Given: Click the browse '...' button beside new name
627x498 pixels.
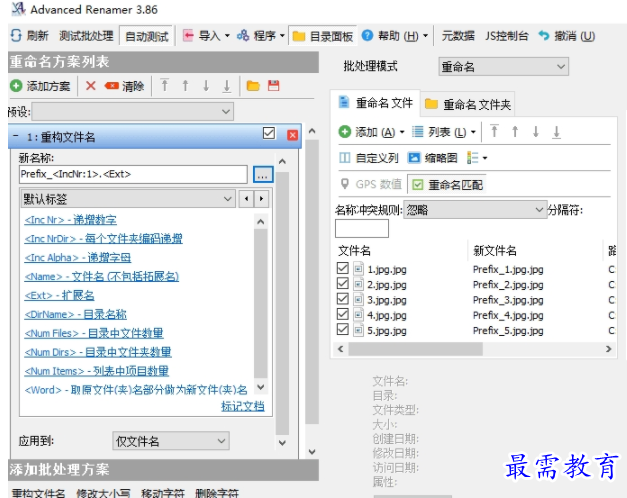Looking at the screenshot, I should pyautogui.click(x=263, y=174).
